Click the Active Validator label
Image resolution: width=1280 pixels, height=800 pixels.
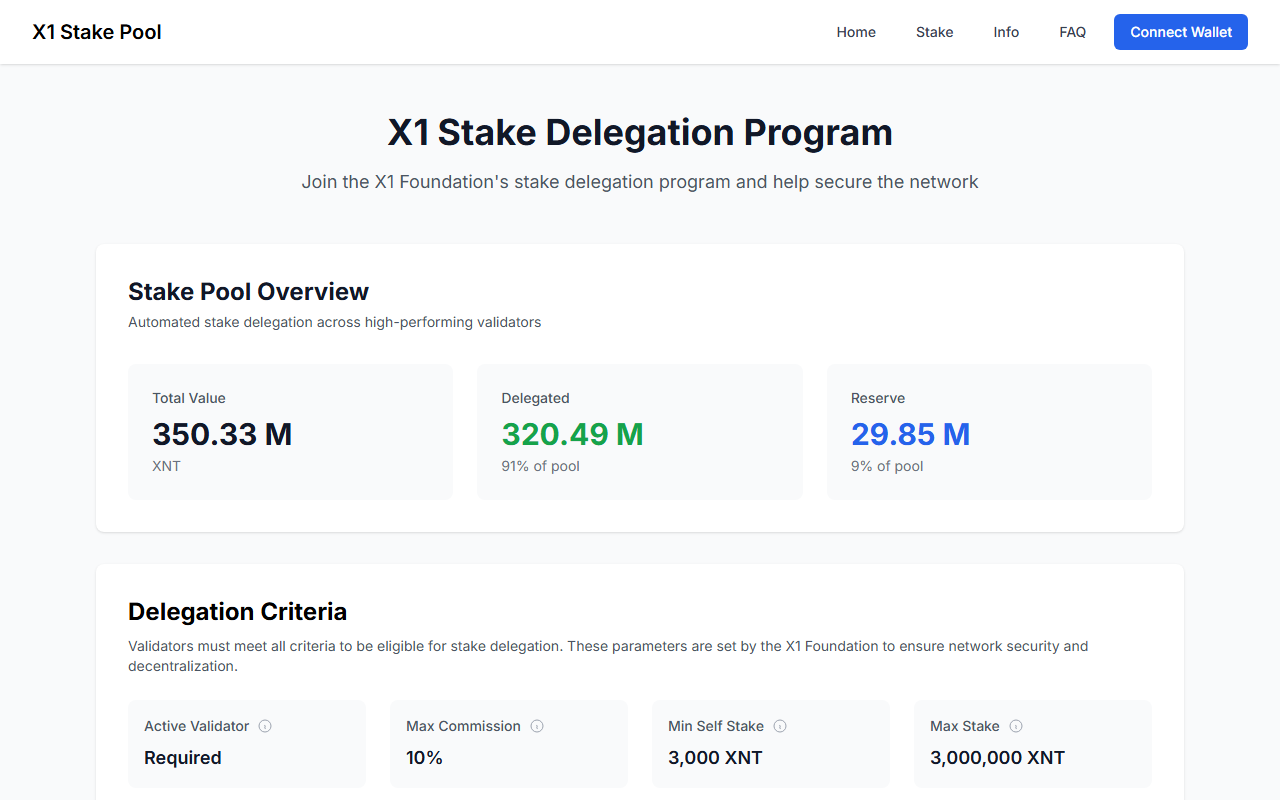click(196, 726)
